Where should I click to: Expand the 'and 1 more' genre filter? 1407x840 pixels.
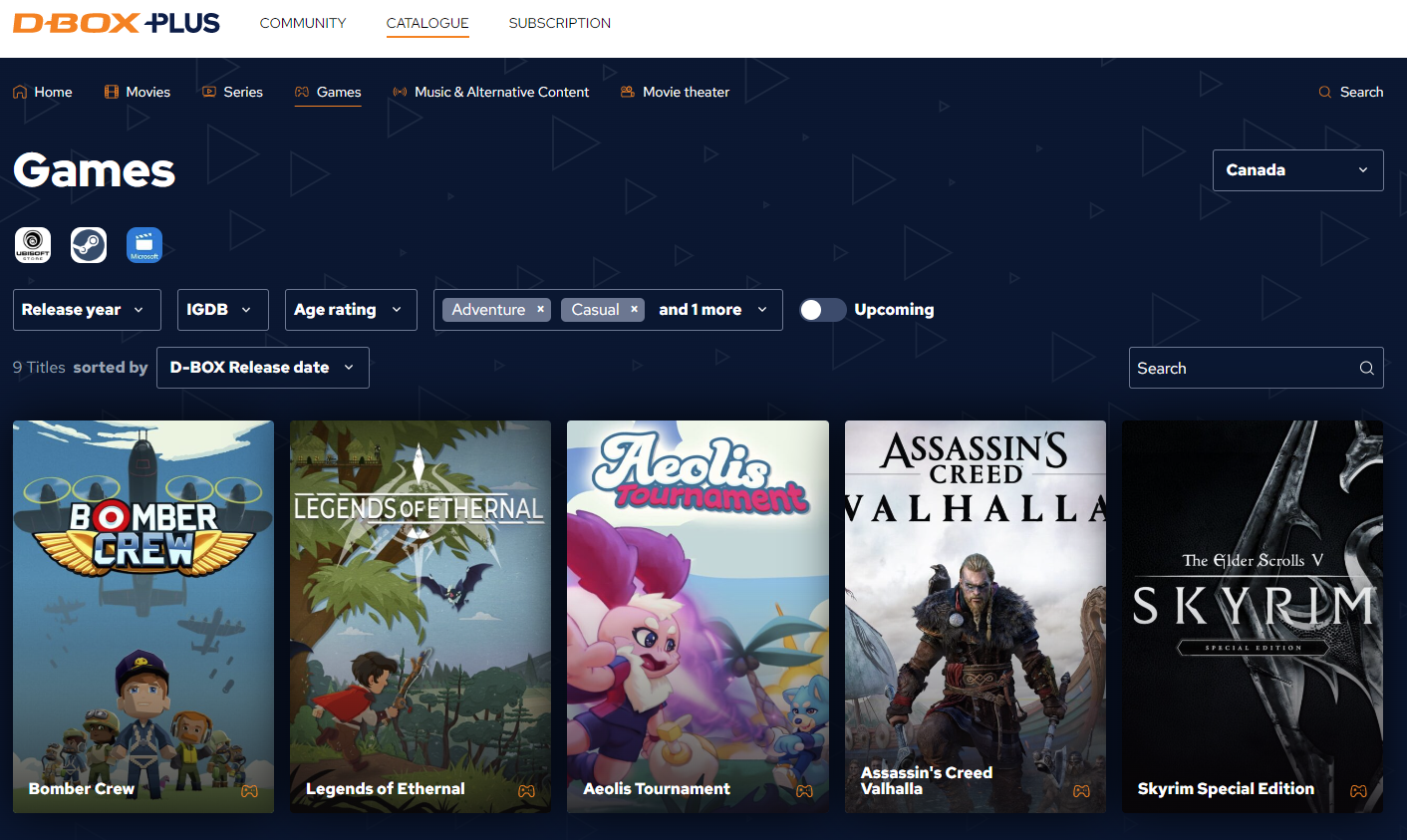[709, 309]
